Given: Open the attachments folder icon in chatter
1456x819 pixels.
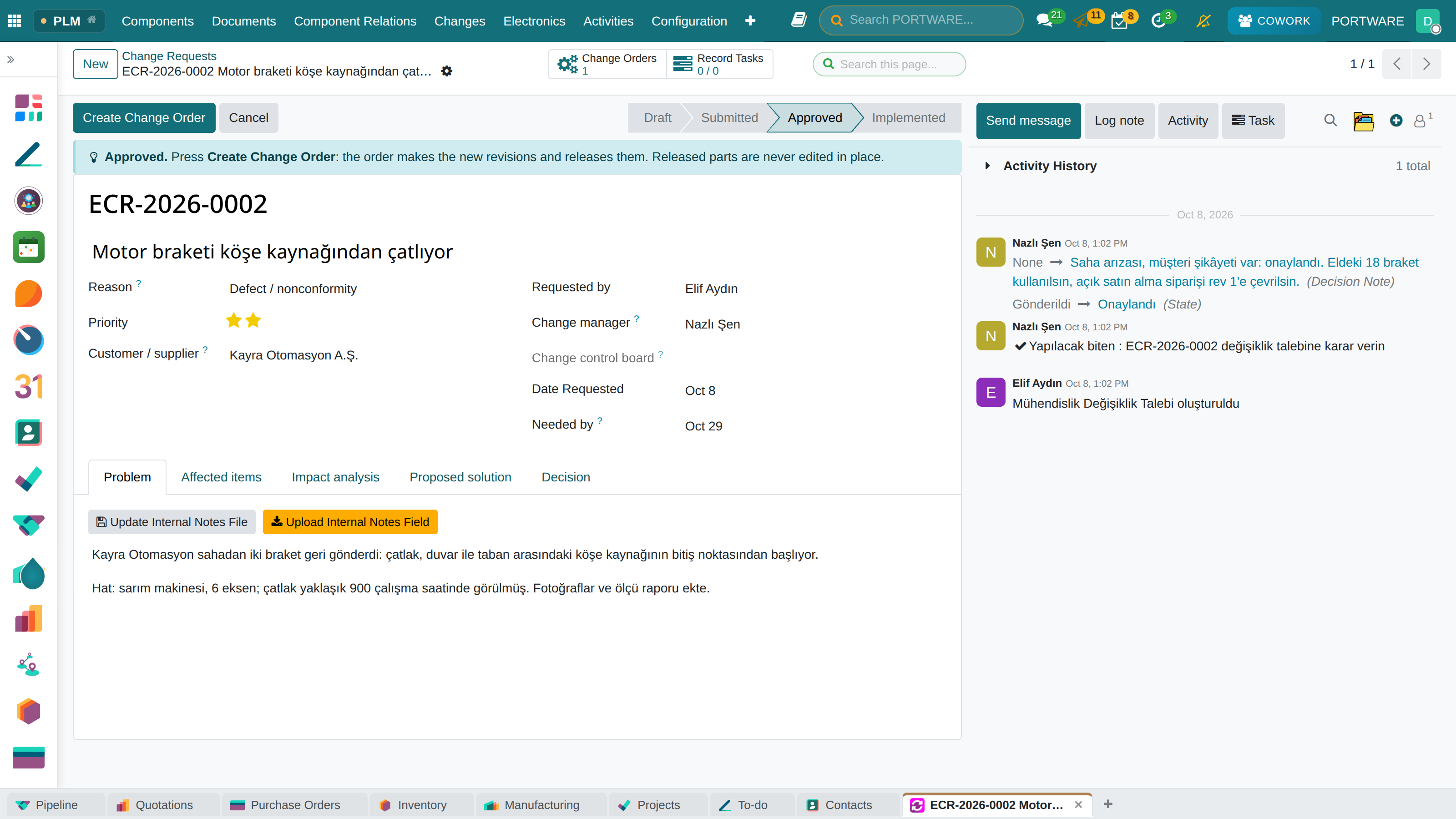Looking at the screenshot, I should (1363, 121).
